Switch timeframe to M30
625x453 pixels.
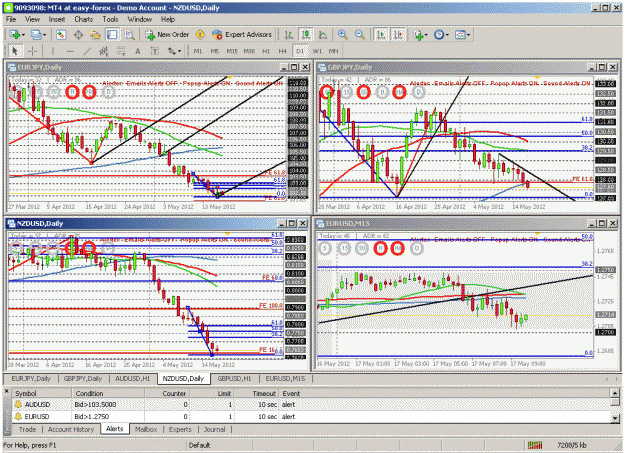click(249, 51)
